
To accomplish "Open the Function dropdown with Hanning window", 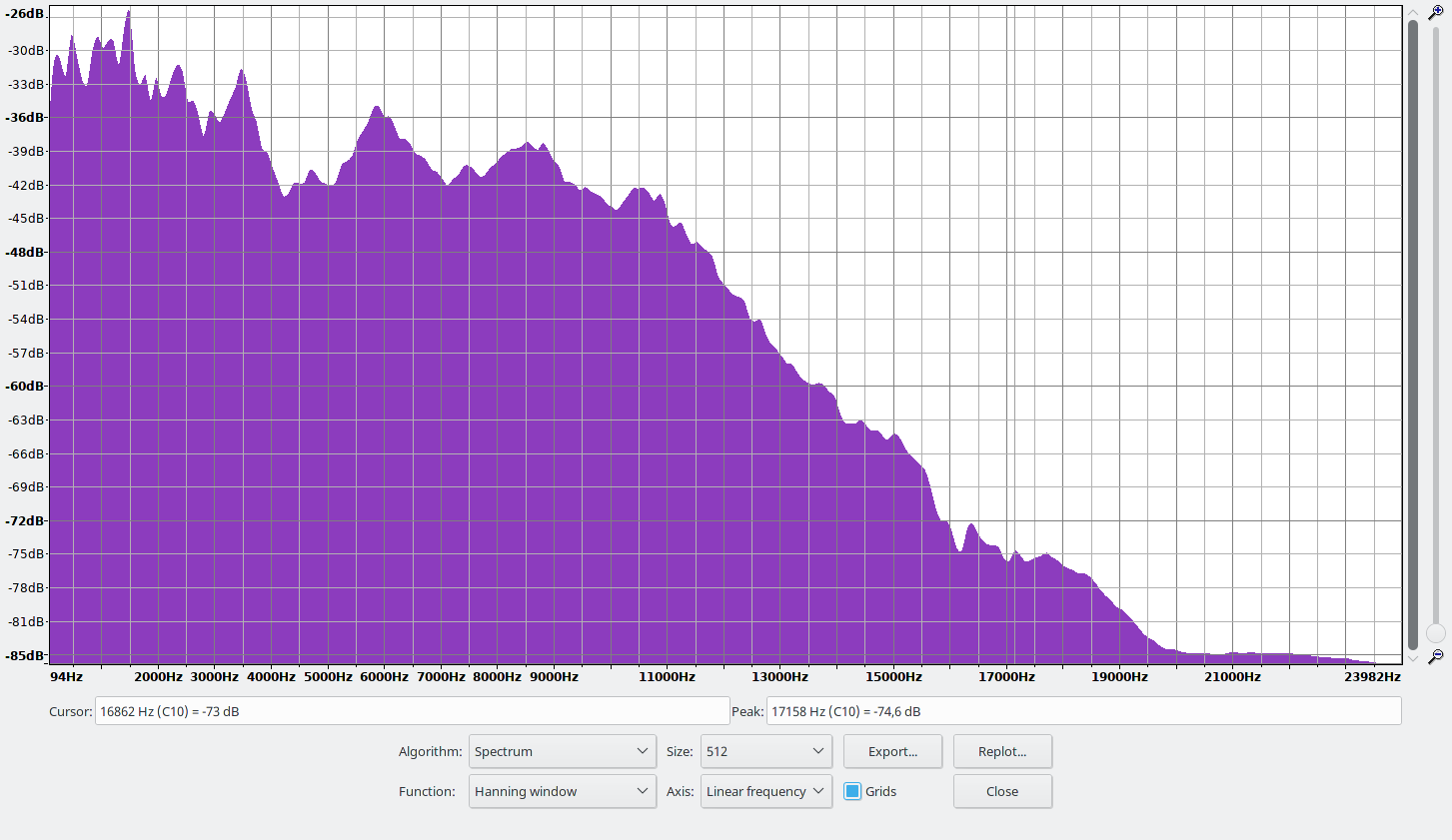I will [563, 791].
